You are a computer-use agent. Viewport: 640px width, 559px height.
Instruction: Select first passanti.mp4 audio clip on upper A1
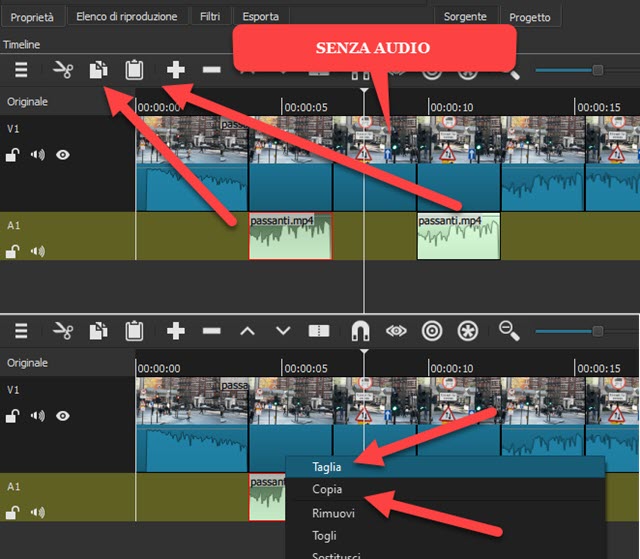point(290,236)
